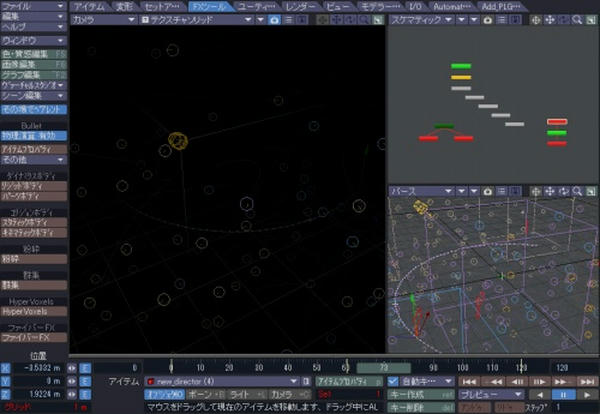
Task: Open the 編集 menu dropdown
Action: (33, 16)
